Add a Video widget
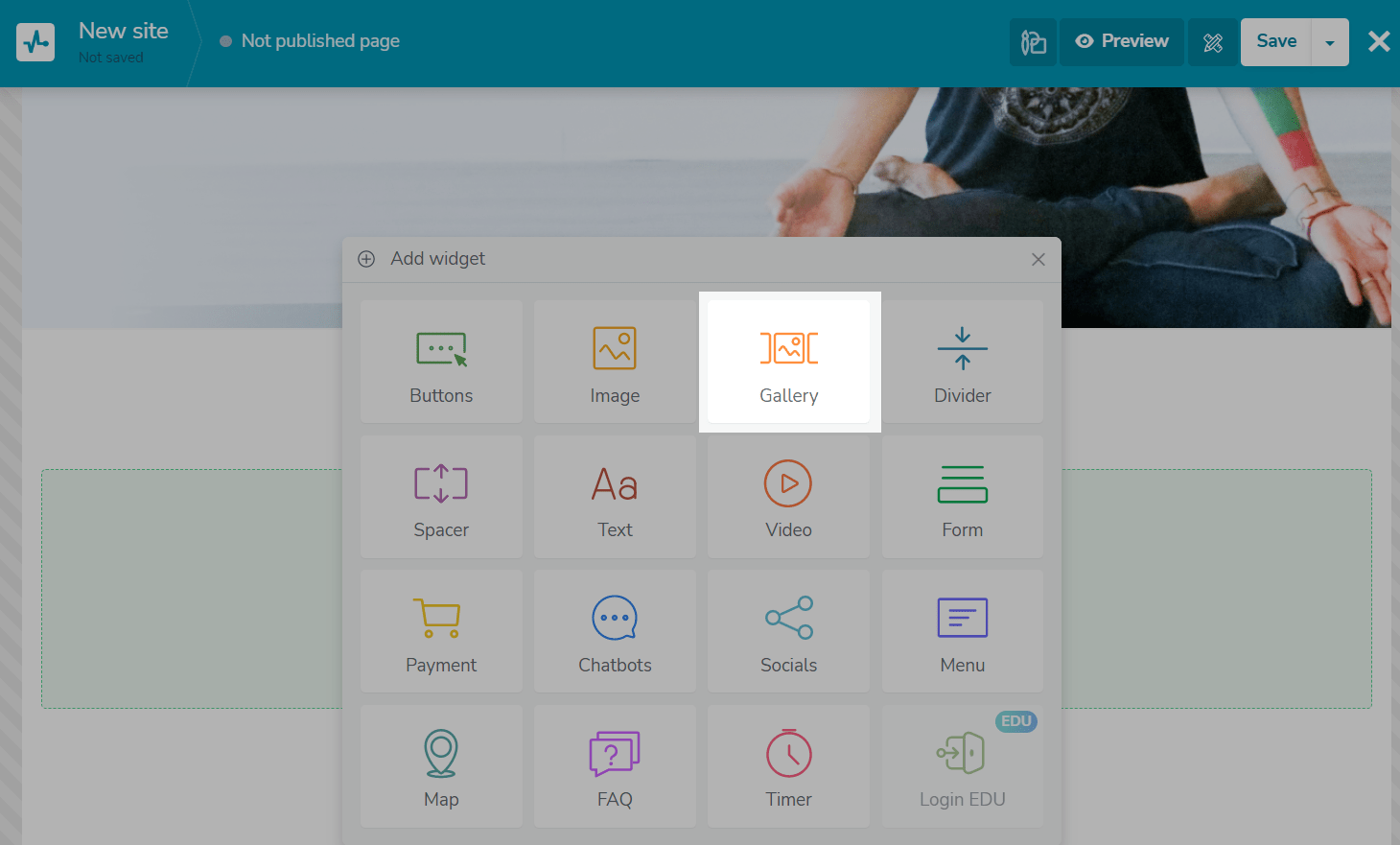 point(788,497)
